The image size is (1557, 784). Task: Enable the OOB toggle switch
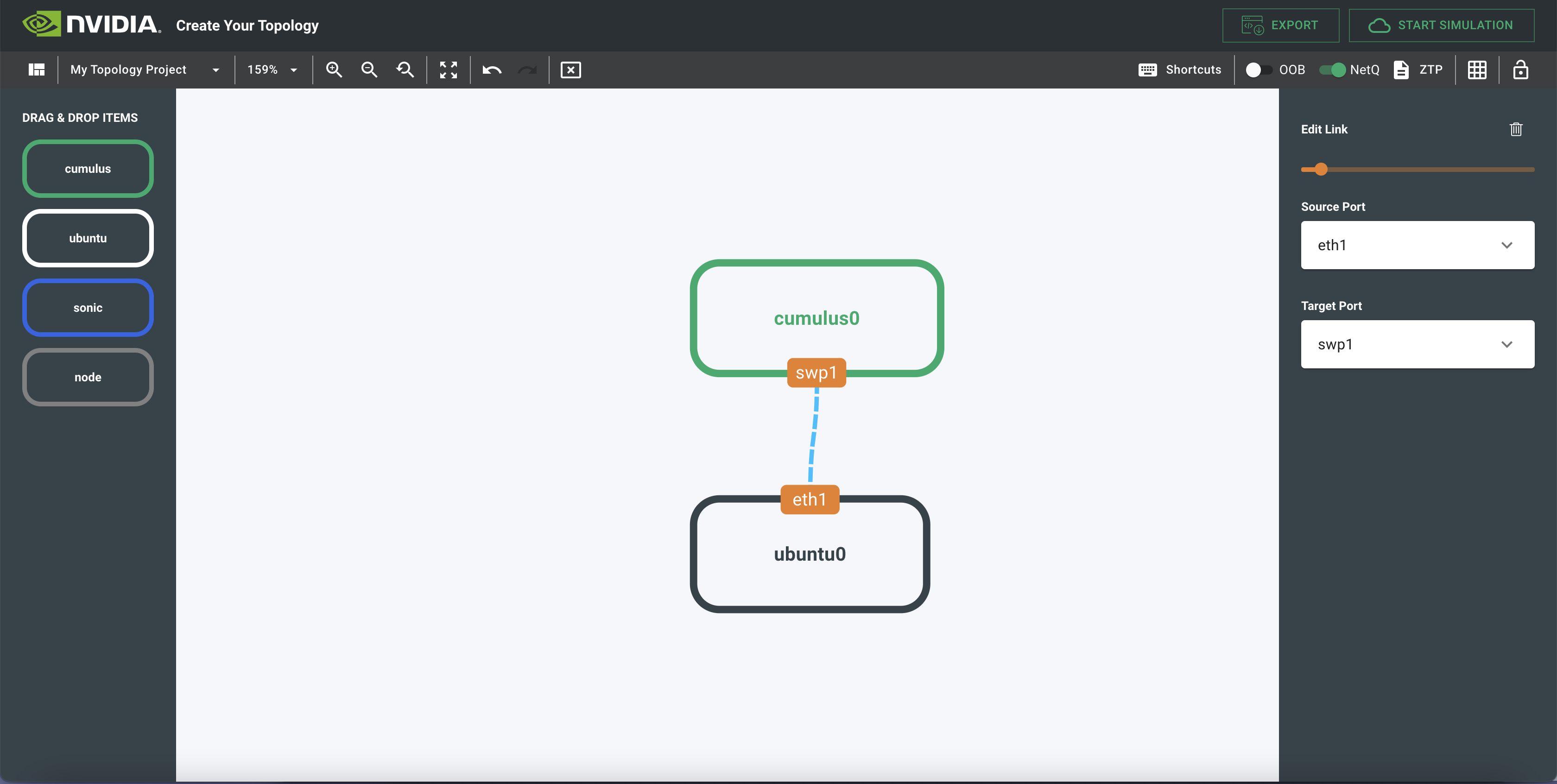tap(1259, 70)
